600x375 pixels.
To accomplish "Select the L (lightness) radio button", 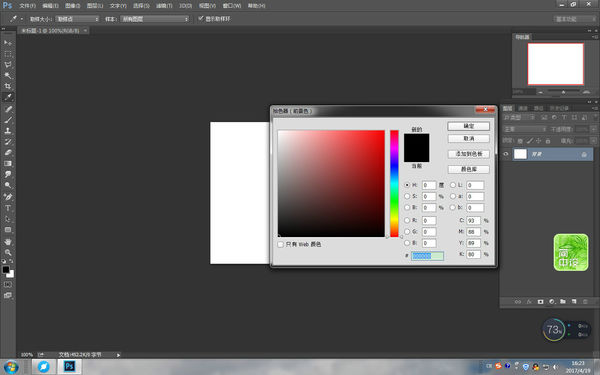I will pos(453,185).
